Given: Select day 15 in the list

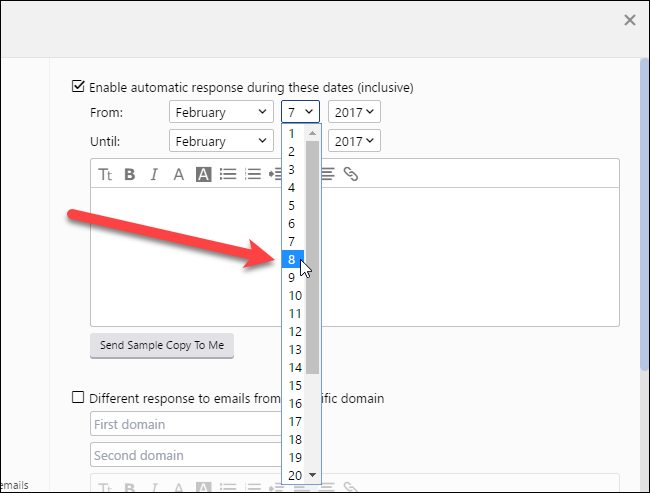Looking at the screenshot, I should click(x=293, y=386).
